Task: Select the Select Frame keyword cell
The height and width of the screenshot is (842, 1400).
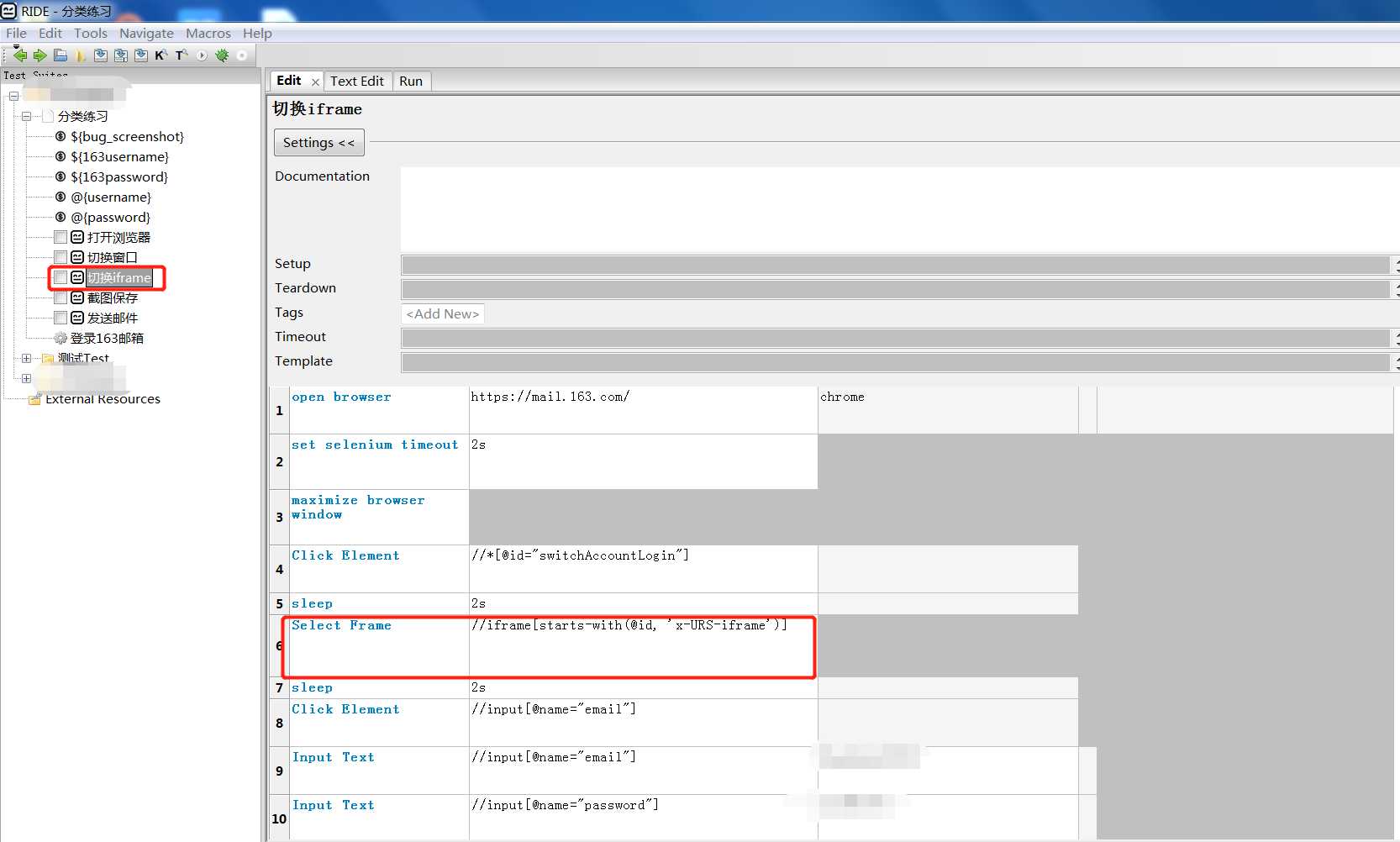Action: 379,646
